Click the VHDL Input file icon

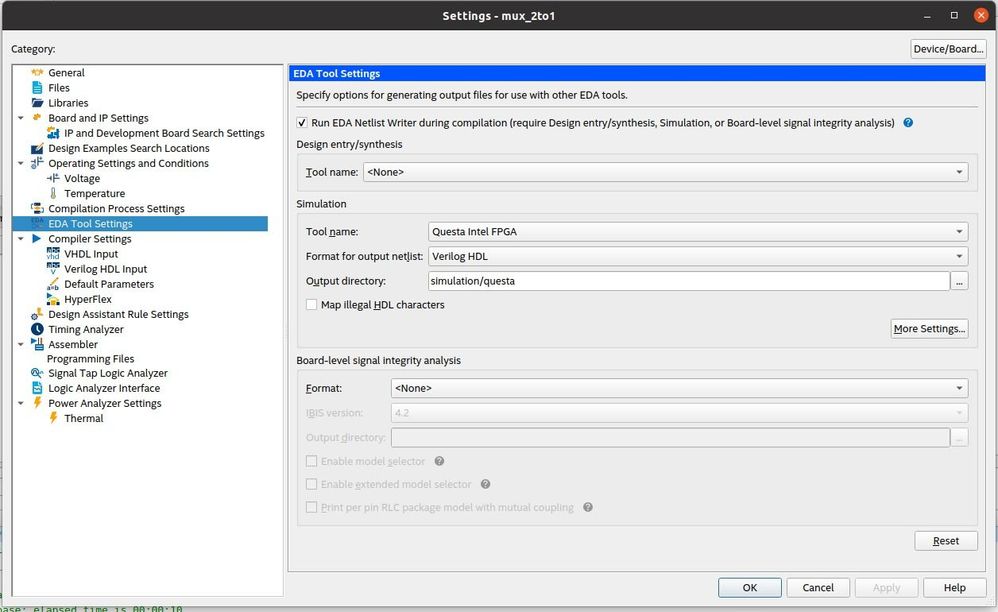[x=54, y=254]
